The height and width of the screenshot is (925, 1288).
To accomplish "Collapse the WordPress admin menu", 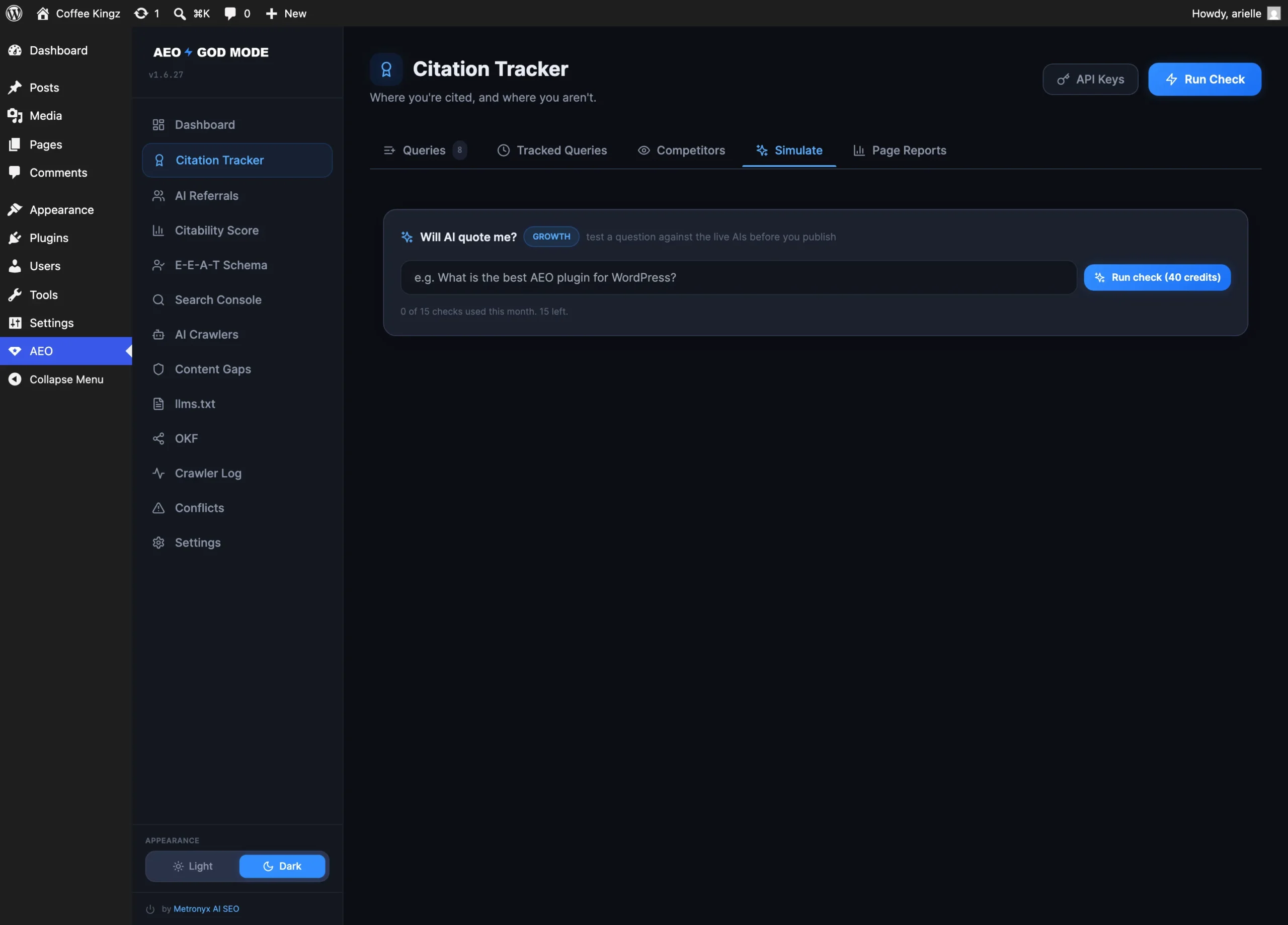I will (66, 379).
